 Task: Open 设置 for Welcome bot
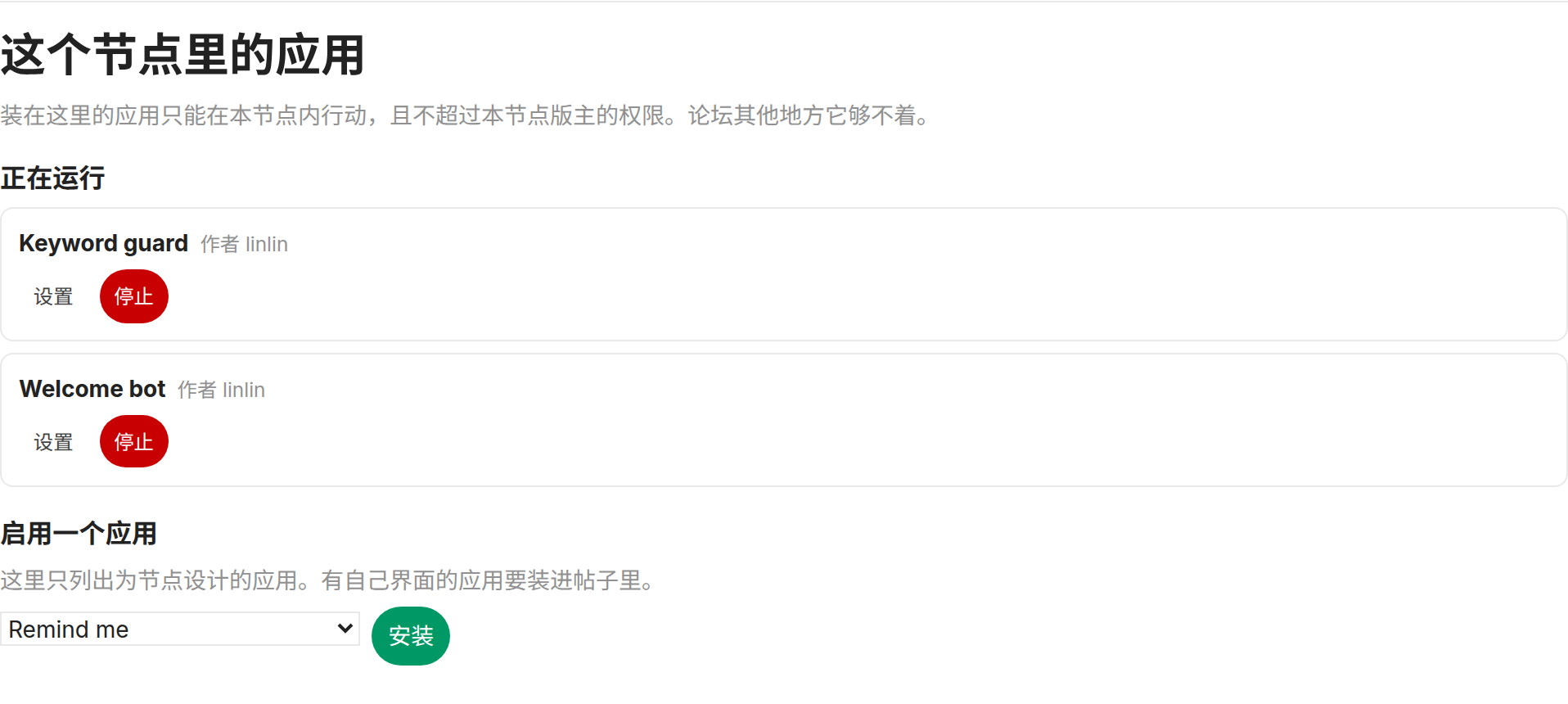tap(53, 442)
